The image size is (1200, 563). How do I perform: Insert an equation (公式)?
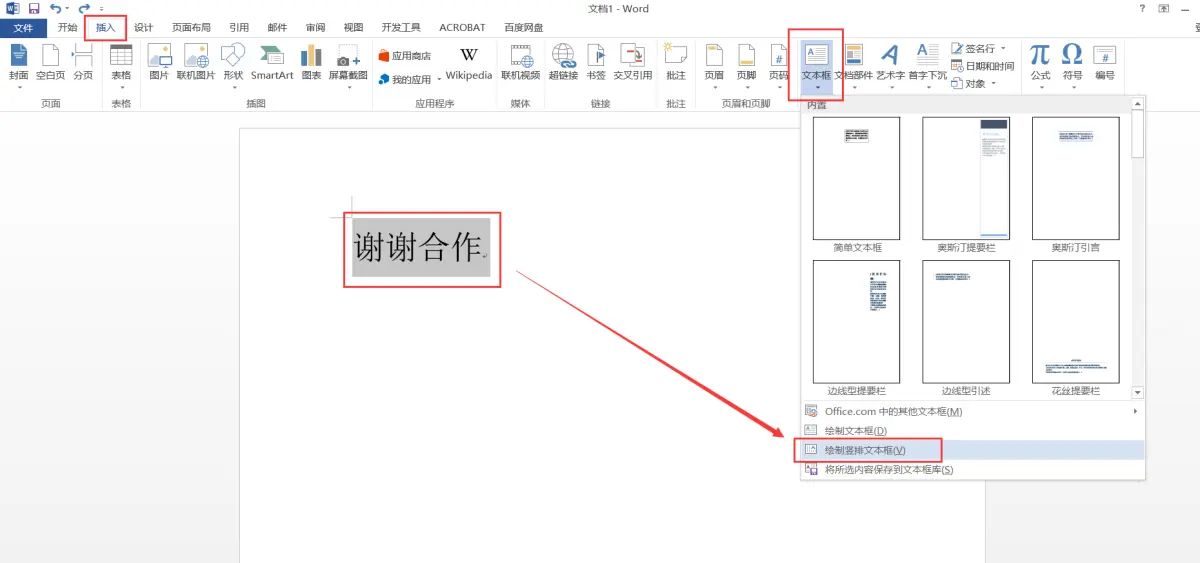[1041, 66]
